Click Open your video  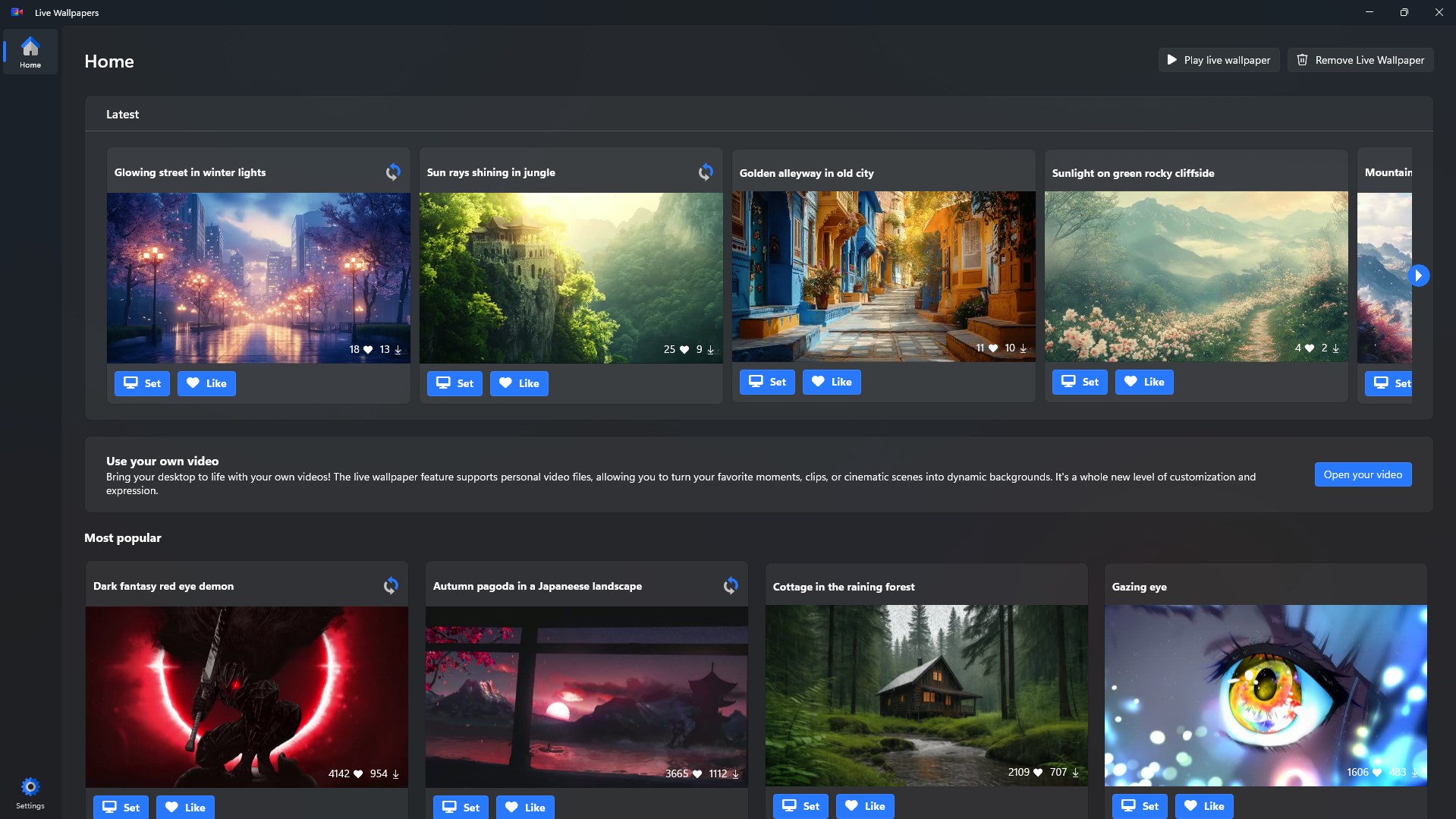pos(1362,474)
